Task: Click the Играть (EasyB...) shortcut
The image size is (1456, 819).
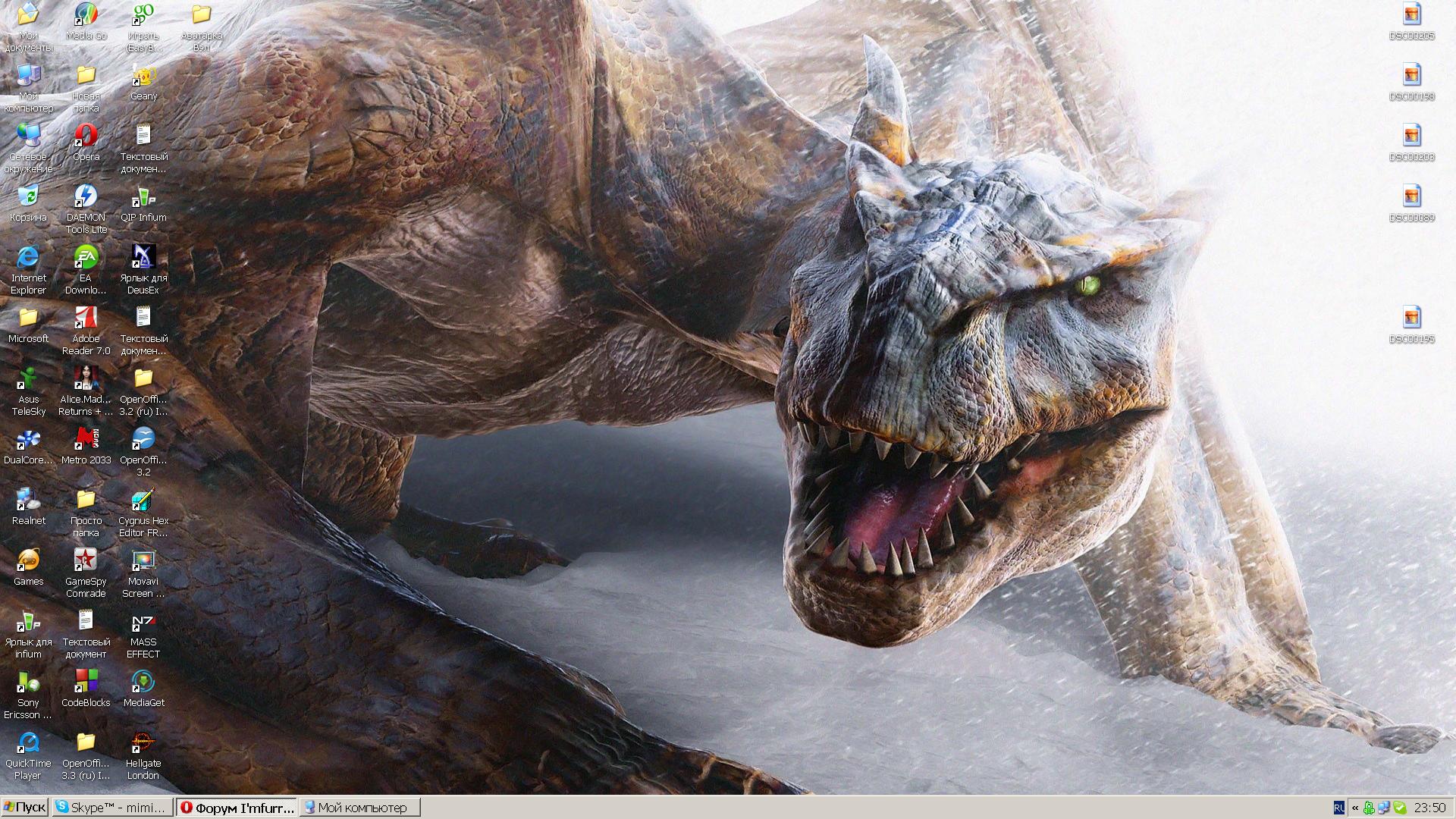Action: point(143,27)
